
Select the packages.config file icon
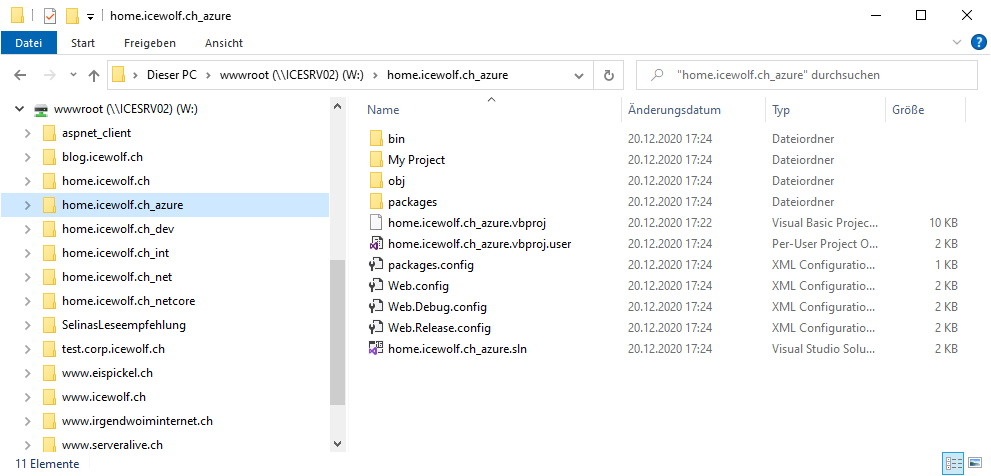click(x=375, y=265)
